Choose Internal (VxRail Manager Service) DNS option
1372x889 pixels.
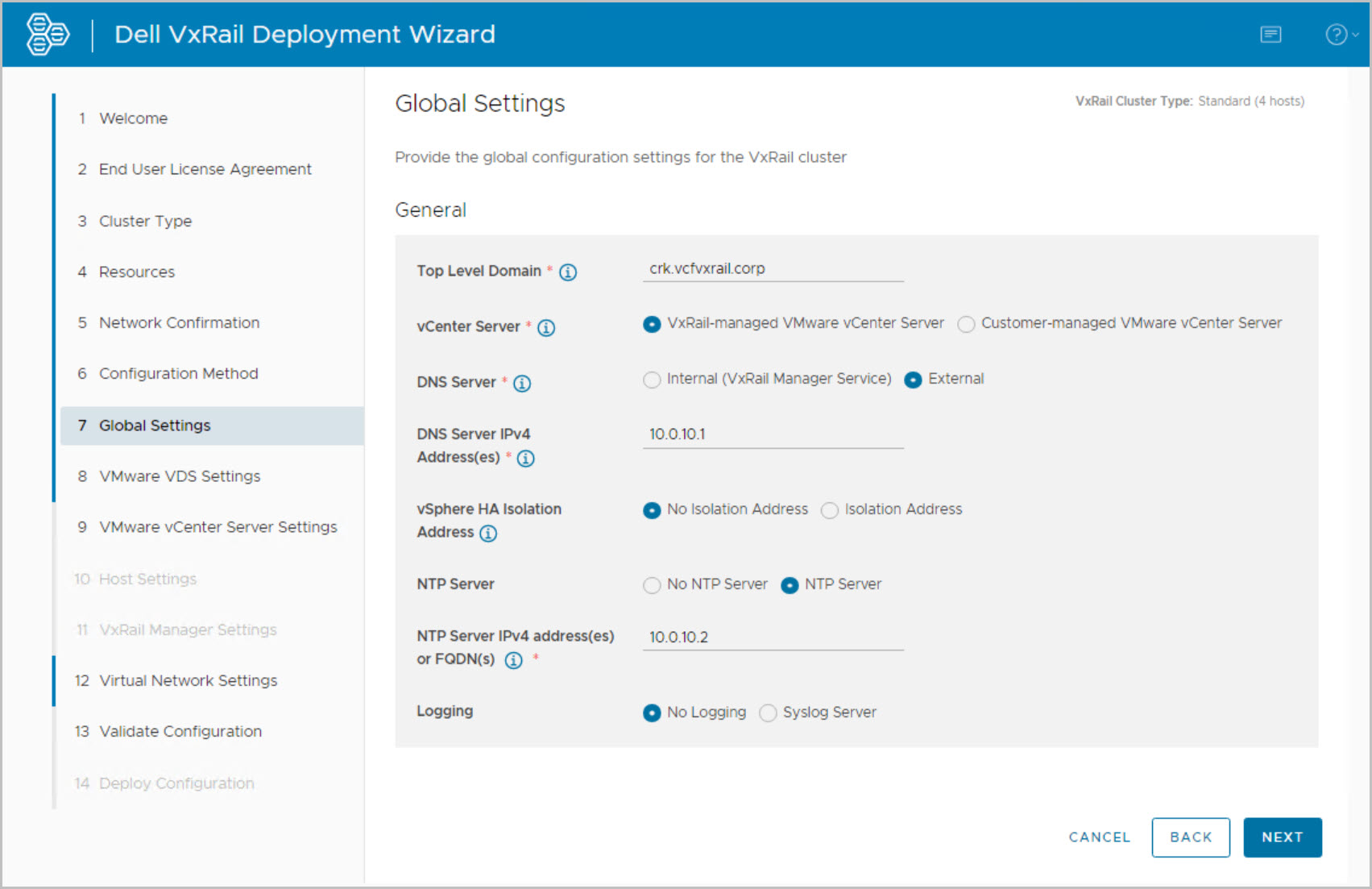click(x=652, y=380)
